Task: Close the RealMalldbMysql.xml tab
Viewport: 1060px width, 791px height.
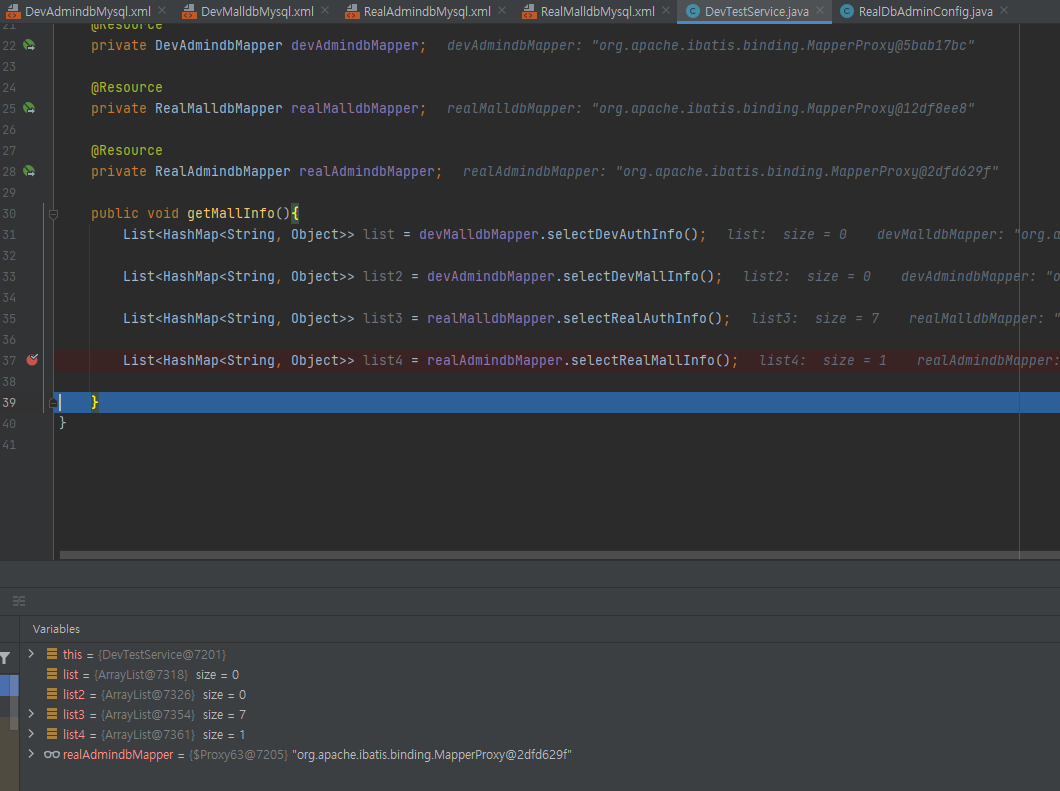Action: [666, 11]
